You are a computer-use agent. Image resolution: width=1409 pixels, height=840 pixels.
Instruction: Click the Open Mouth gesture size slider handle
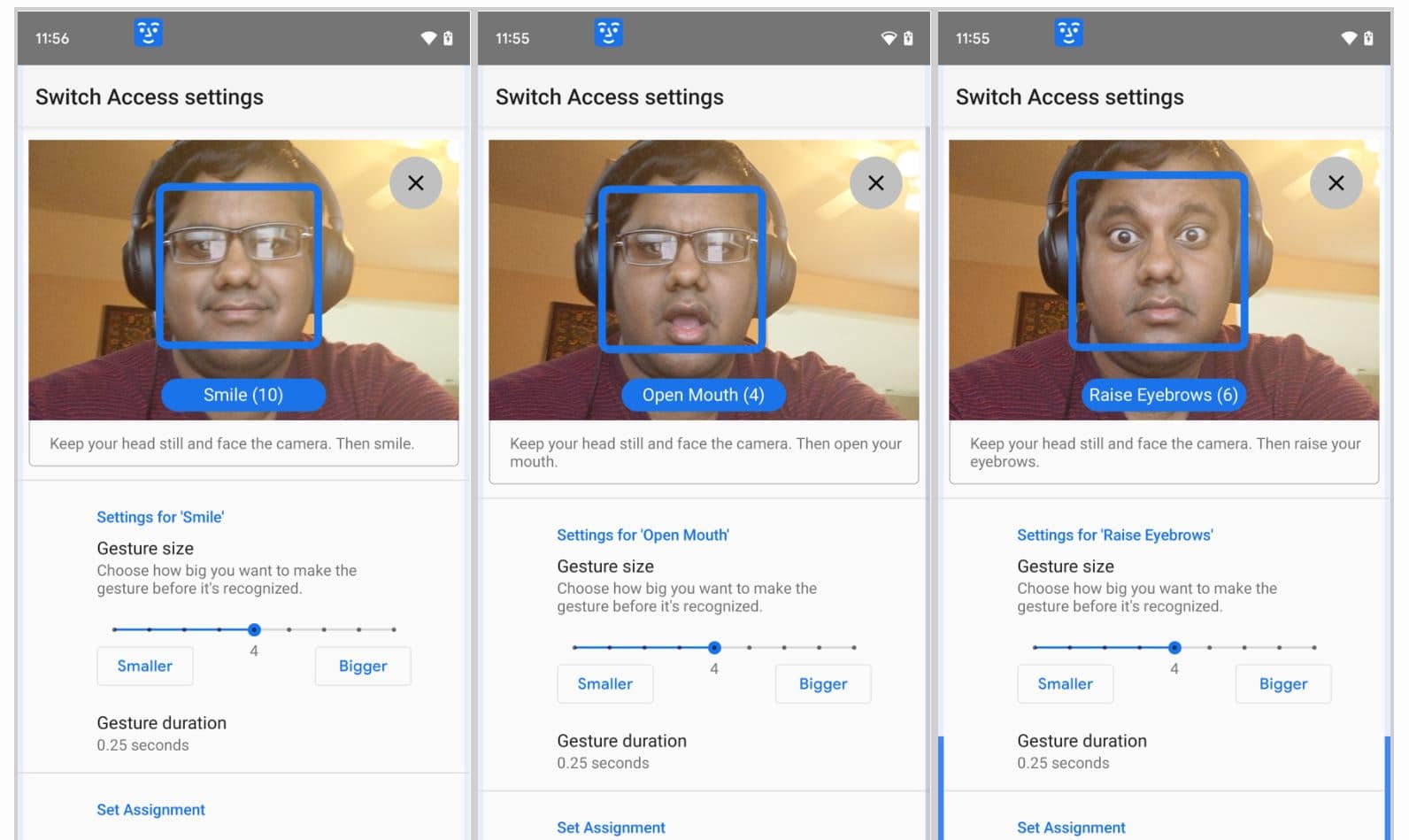coord(714,647)
